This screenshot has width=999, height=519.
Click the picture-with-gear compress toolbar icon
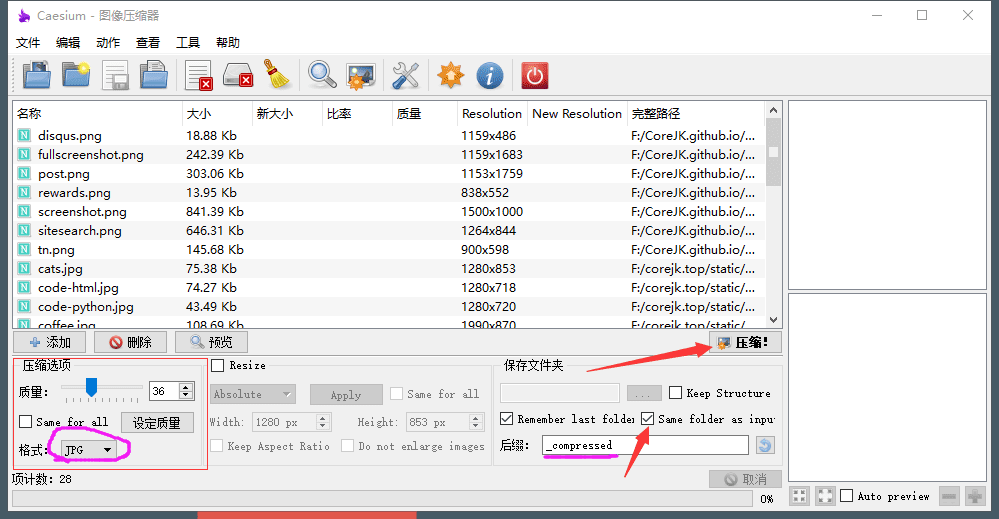[x=361, y=75]
